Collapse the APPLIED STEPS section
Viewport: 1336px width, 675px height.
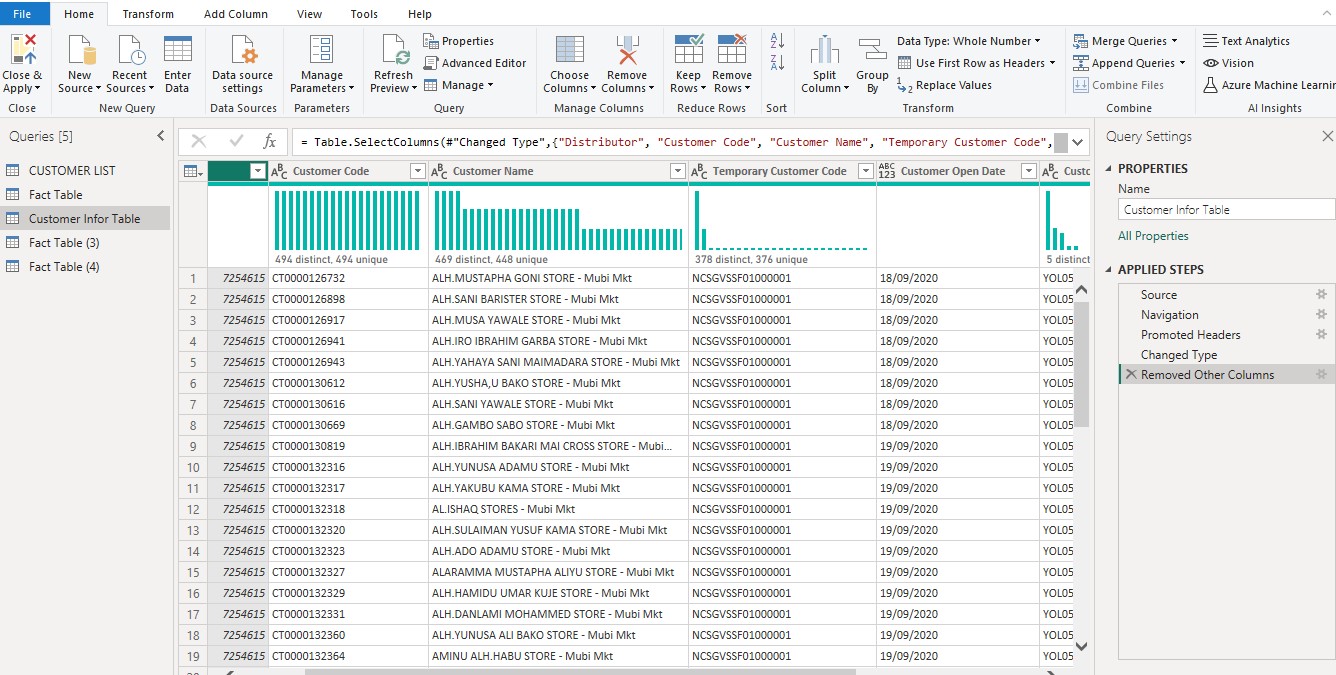click(1108, 270)
